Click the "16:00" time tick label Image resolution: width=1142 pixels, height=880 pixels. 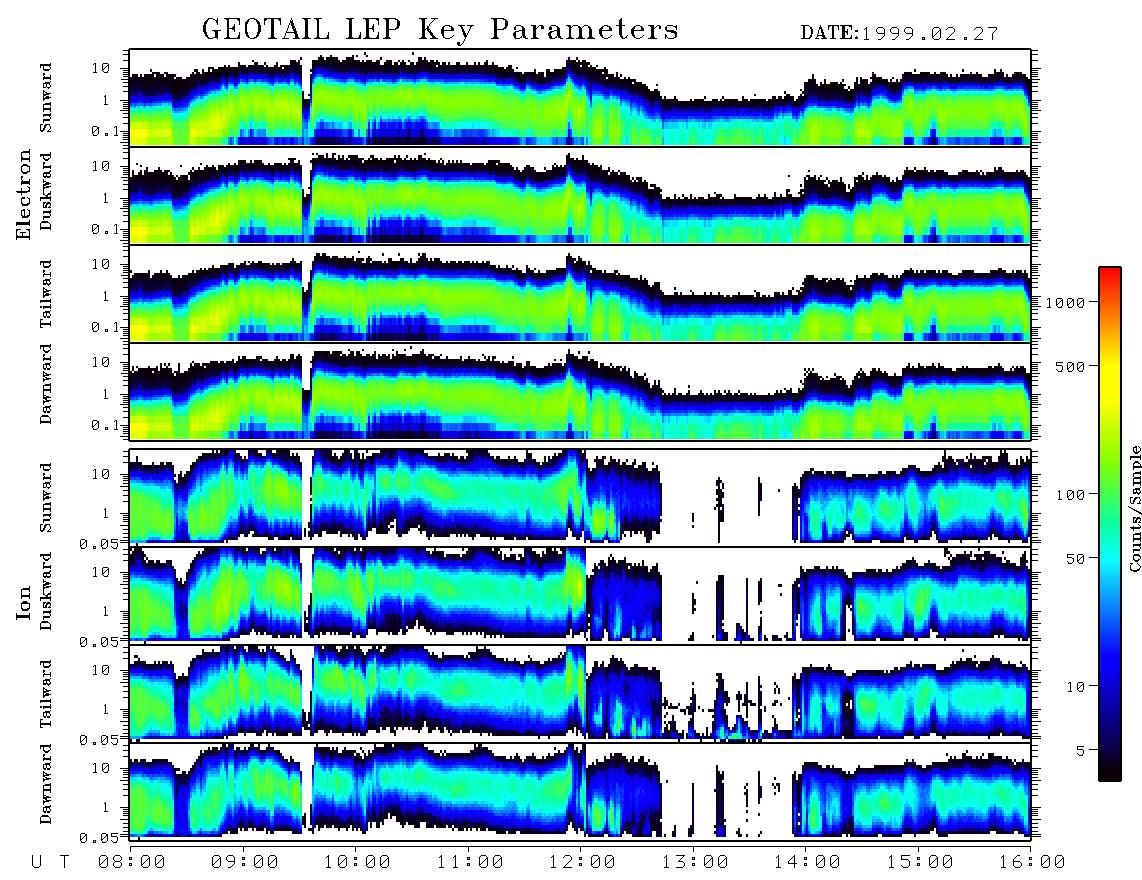coord(1031,863)
